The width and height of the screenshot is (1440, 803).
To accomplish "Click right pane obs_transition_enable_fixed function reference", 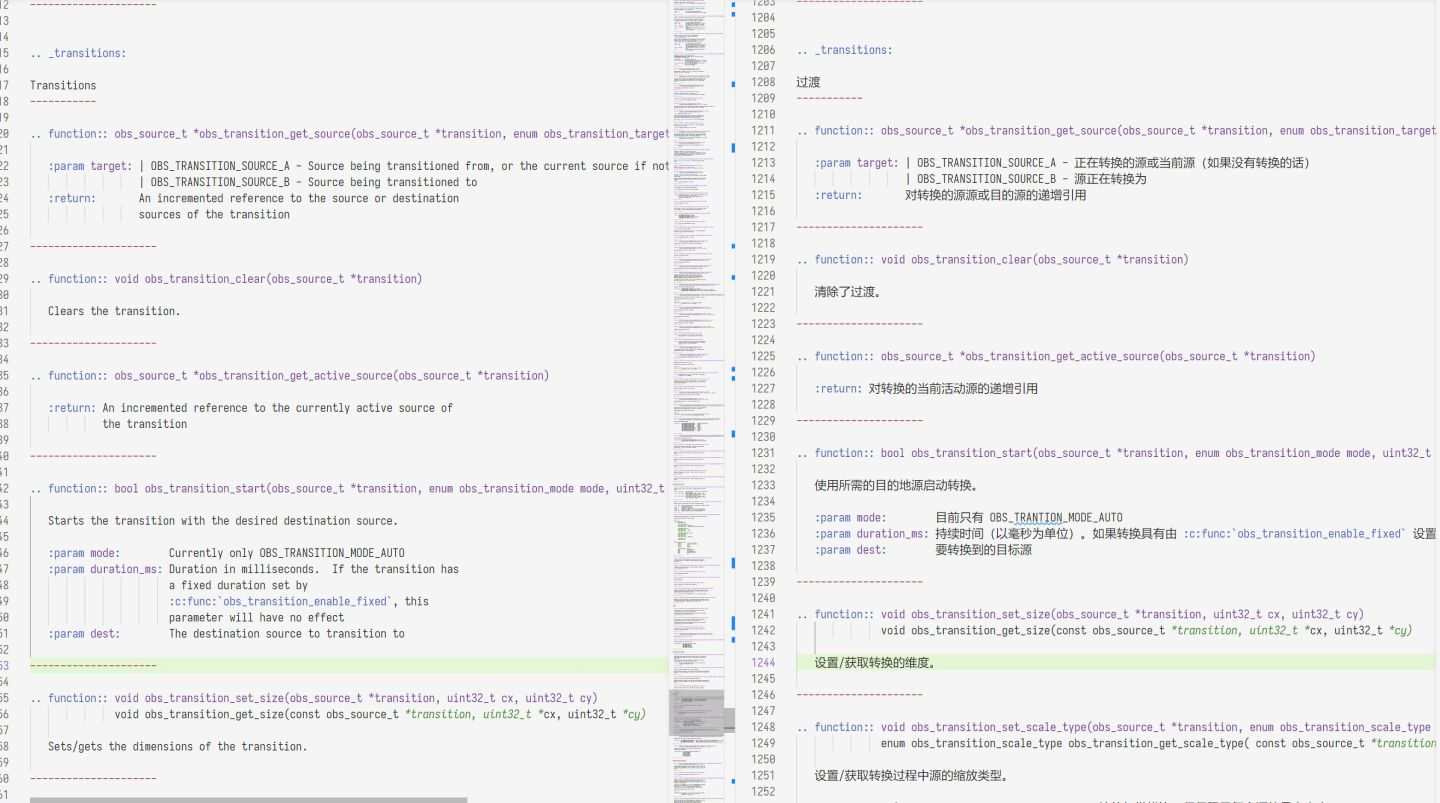I will pos(1295,533).
